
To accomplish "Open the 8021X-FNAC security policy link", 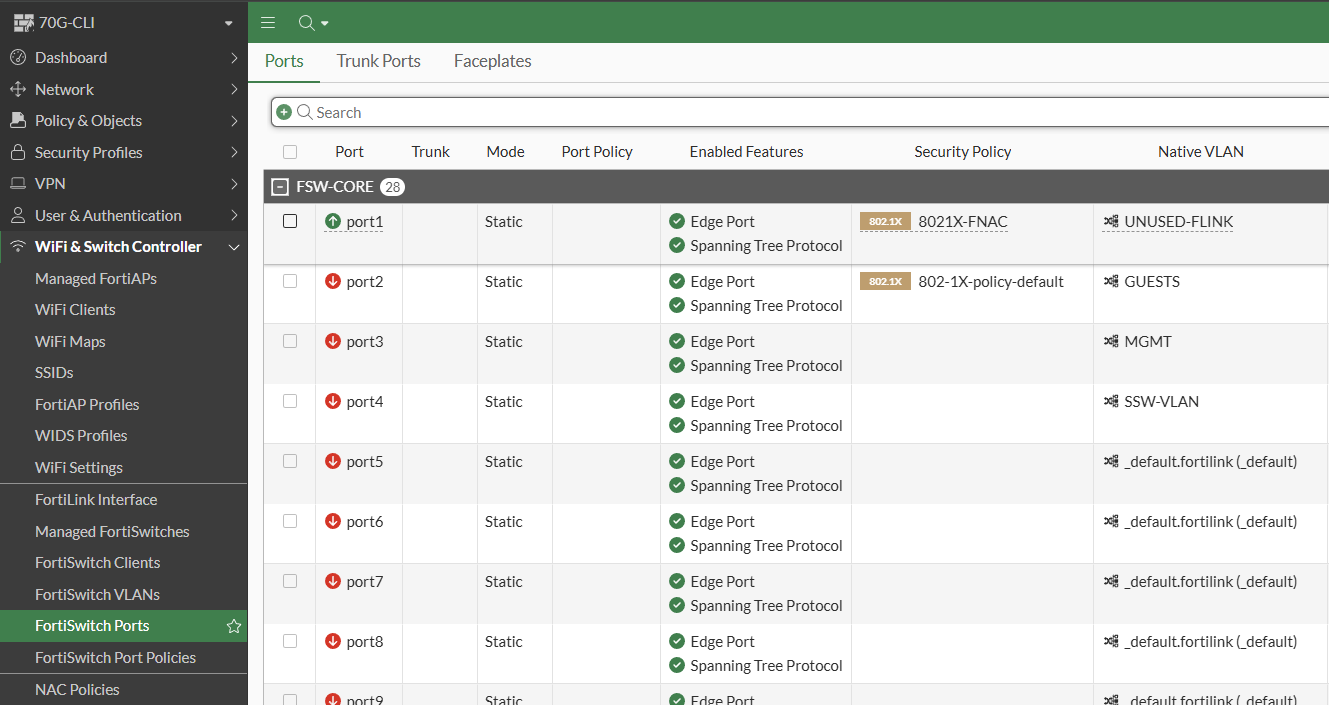I will 963,221.
